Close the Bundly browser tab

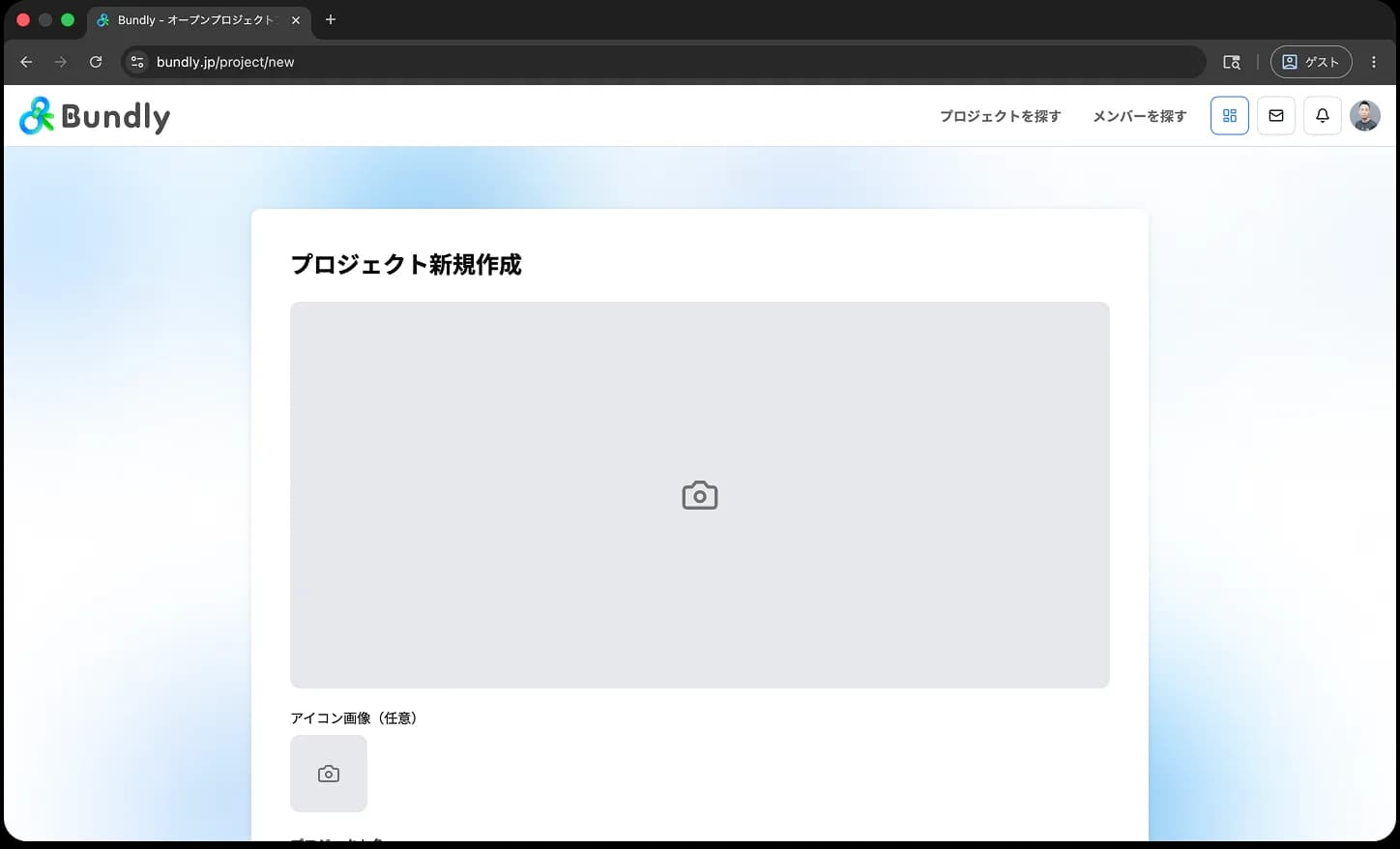[296, 20]
